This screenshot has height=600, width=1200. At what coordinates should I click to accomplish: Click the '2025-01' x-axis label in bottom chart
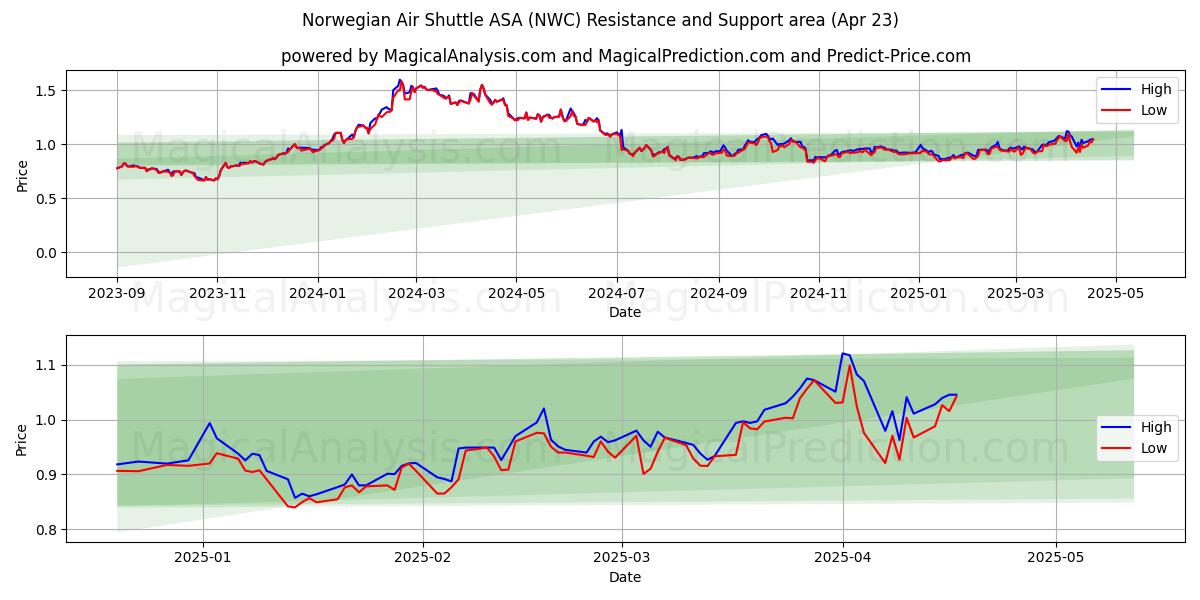click(x=203, y=559)
